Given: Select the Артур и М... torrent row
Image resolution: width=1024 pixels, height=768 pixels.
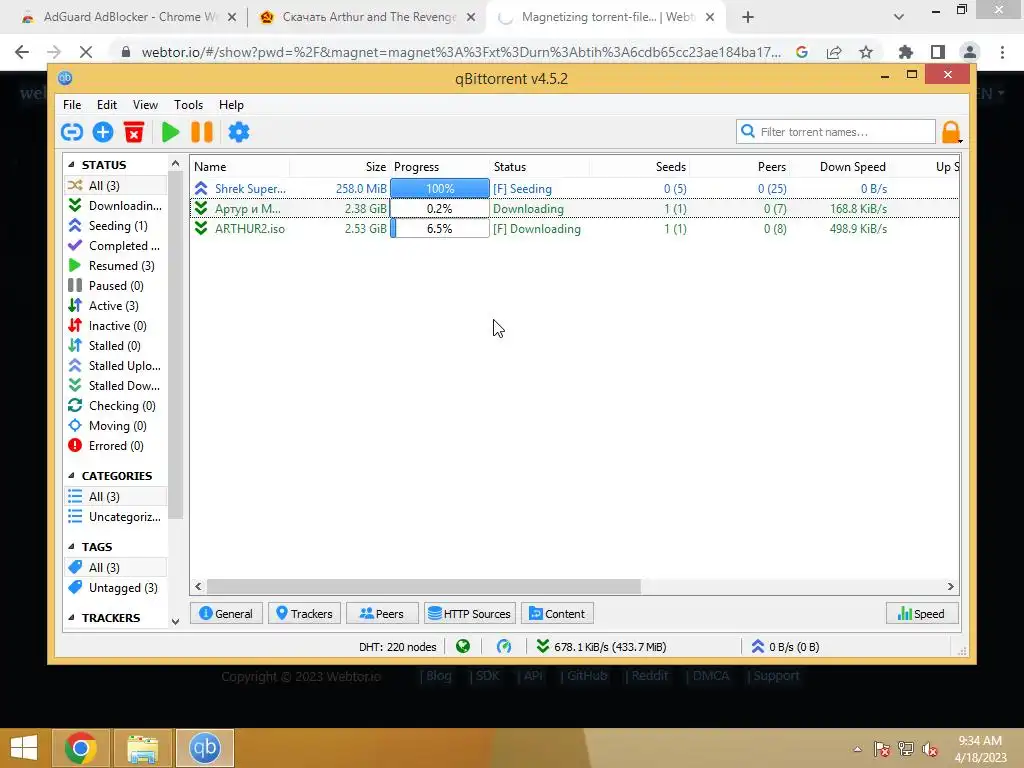Looking at the screenshot, I should 575,209.
